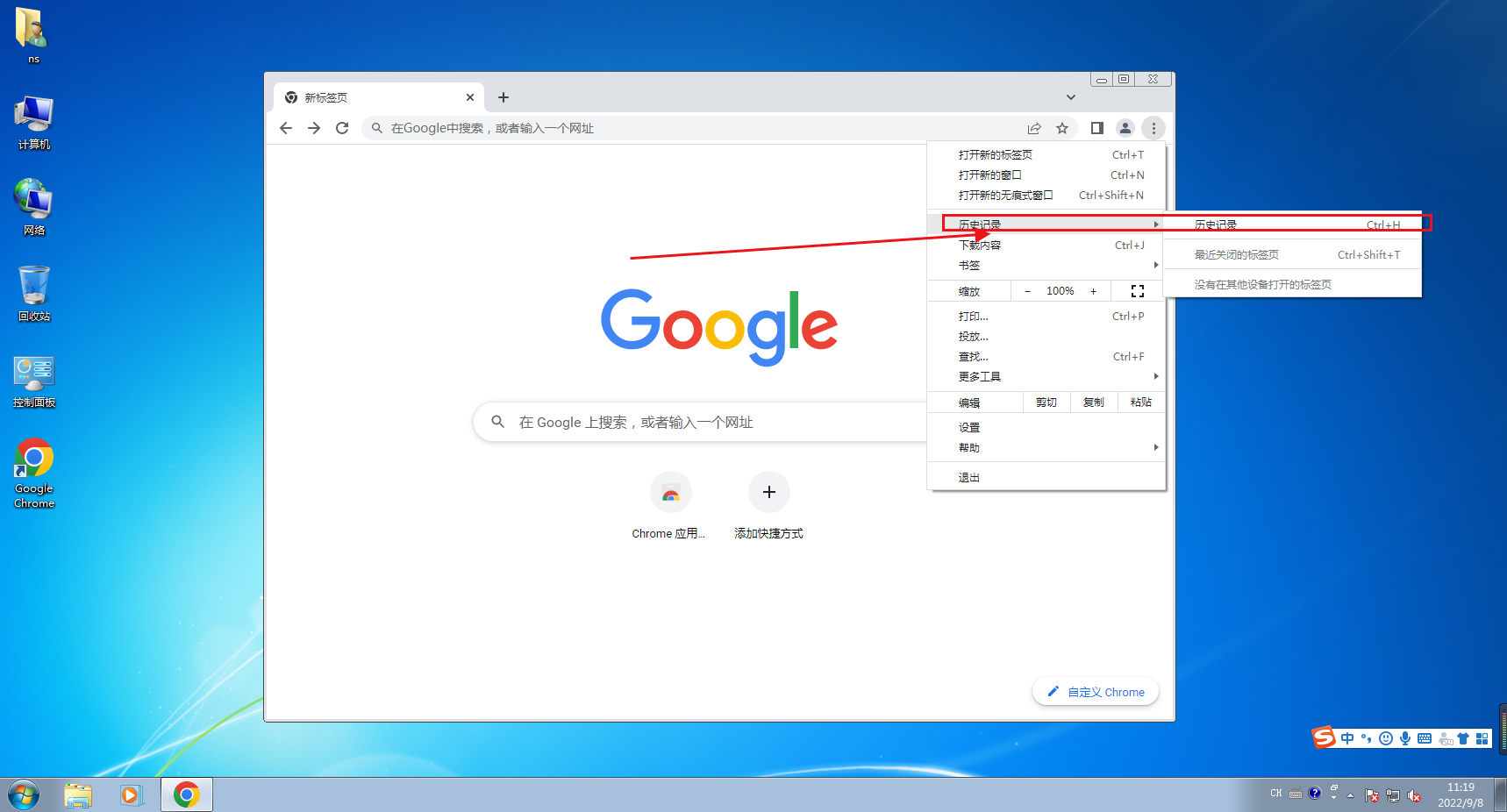Click the system tray volume icon
Viewport: 1507px width, 812px height.
pyautogui.click(x=1414, y=795)
